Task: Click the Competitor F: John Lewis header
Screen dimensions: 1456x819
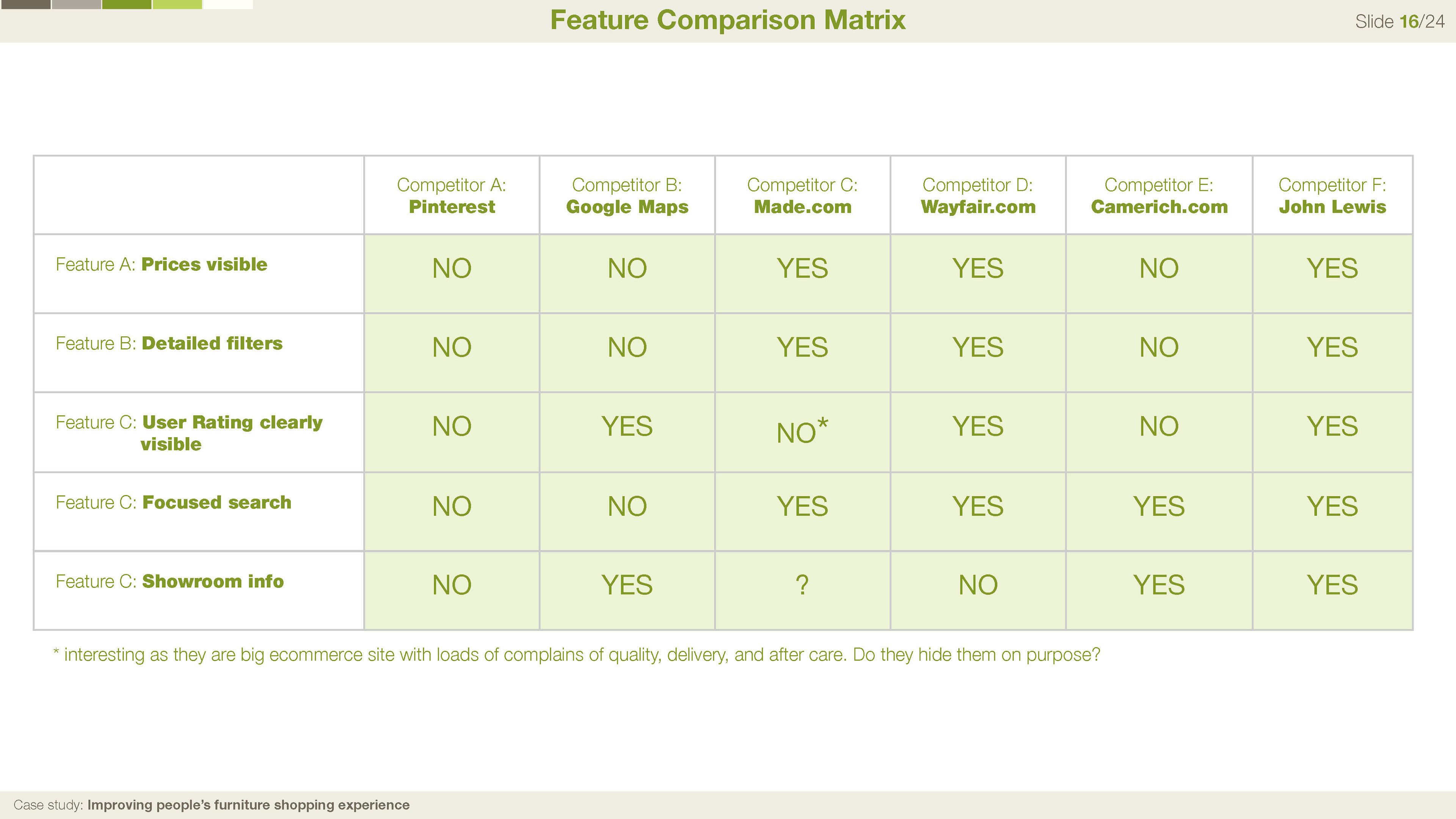Action: coord(1332,195)
